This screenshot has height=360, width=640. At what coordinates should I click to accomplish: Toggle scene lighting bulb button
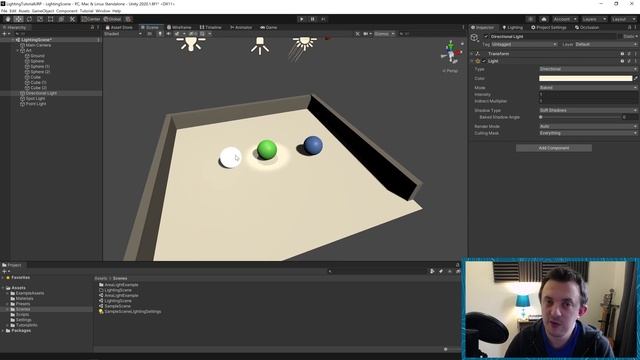coord(160,34)
